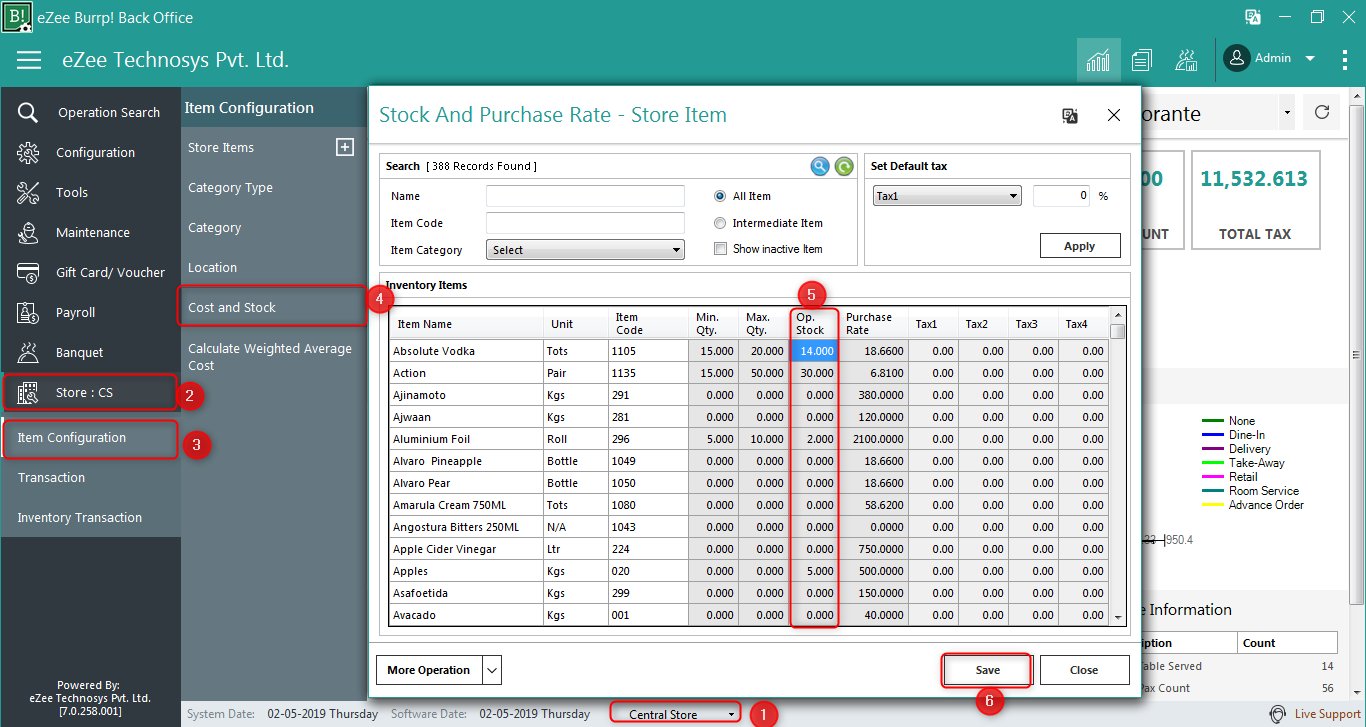Open the dashboard outlet dropdown arrow

click(1286, 112)
